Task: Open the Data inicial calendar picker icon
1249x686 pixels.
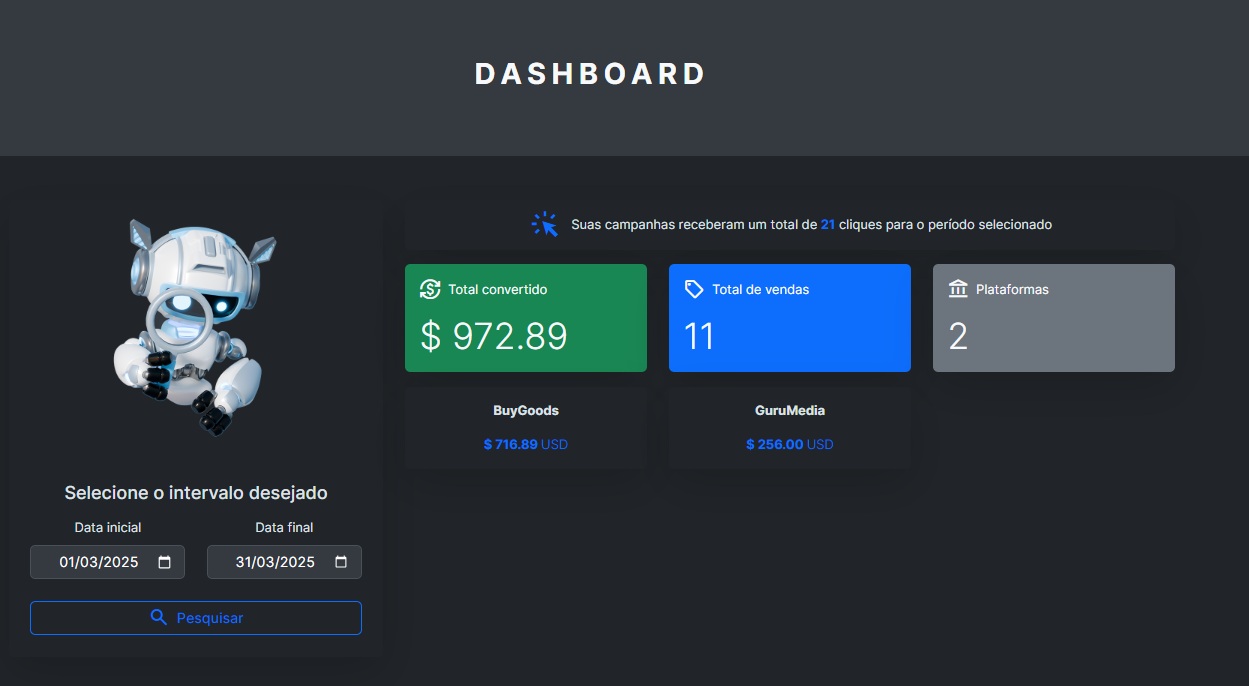Action: tap(165, 562)
